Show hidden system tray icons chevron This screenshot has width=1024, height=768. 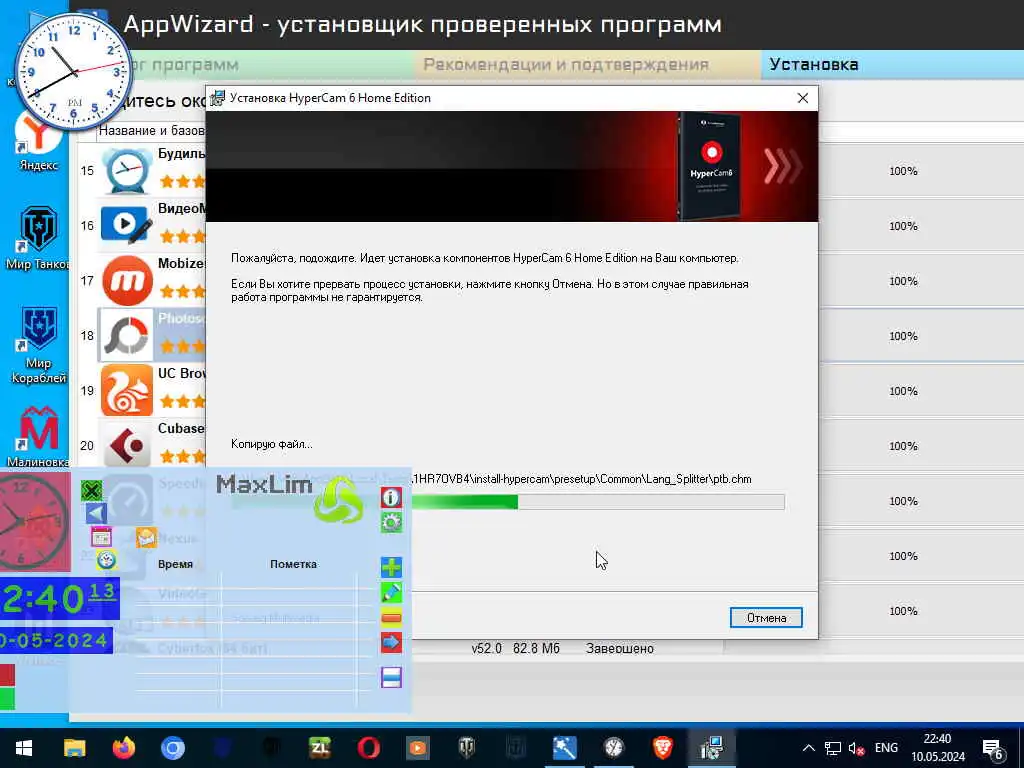click(x=808, y=748)
